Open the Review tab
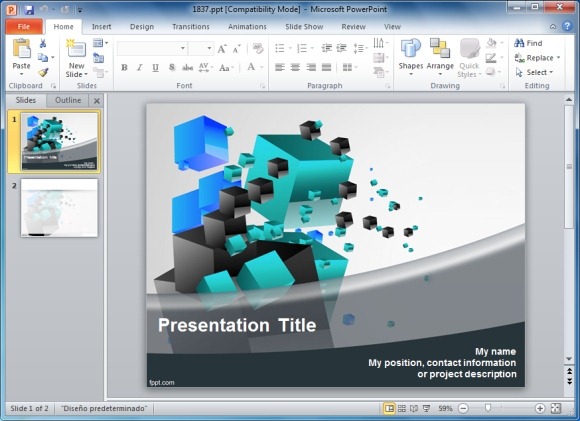This screenshot has height=421, width=580. tap(353, 27)
